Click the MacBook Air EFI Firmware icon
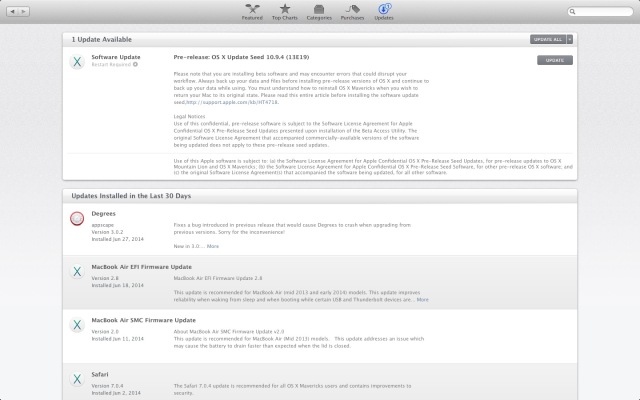Viewport: 640px width, 400px height. (x=77, y=271)
